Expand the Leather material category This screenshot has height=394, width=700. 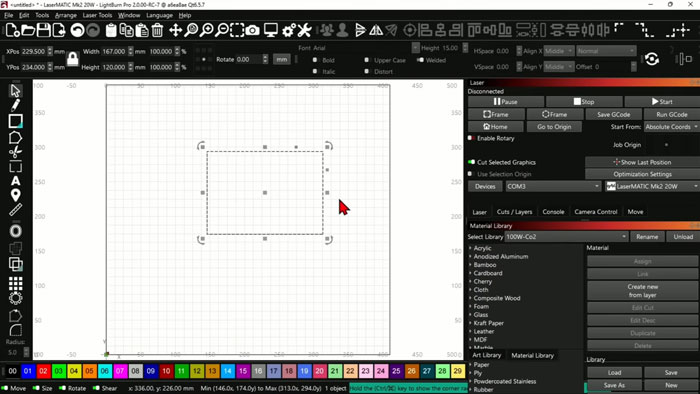(x=471, y=332)
